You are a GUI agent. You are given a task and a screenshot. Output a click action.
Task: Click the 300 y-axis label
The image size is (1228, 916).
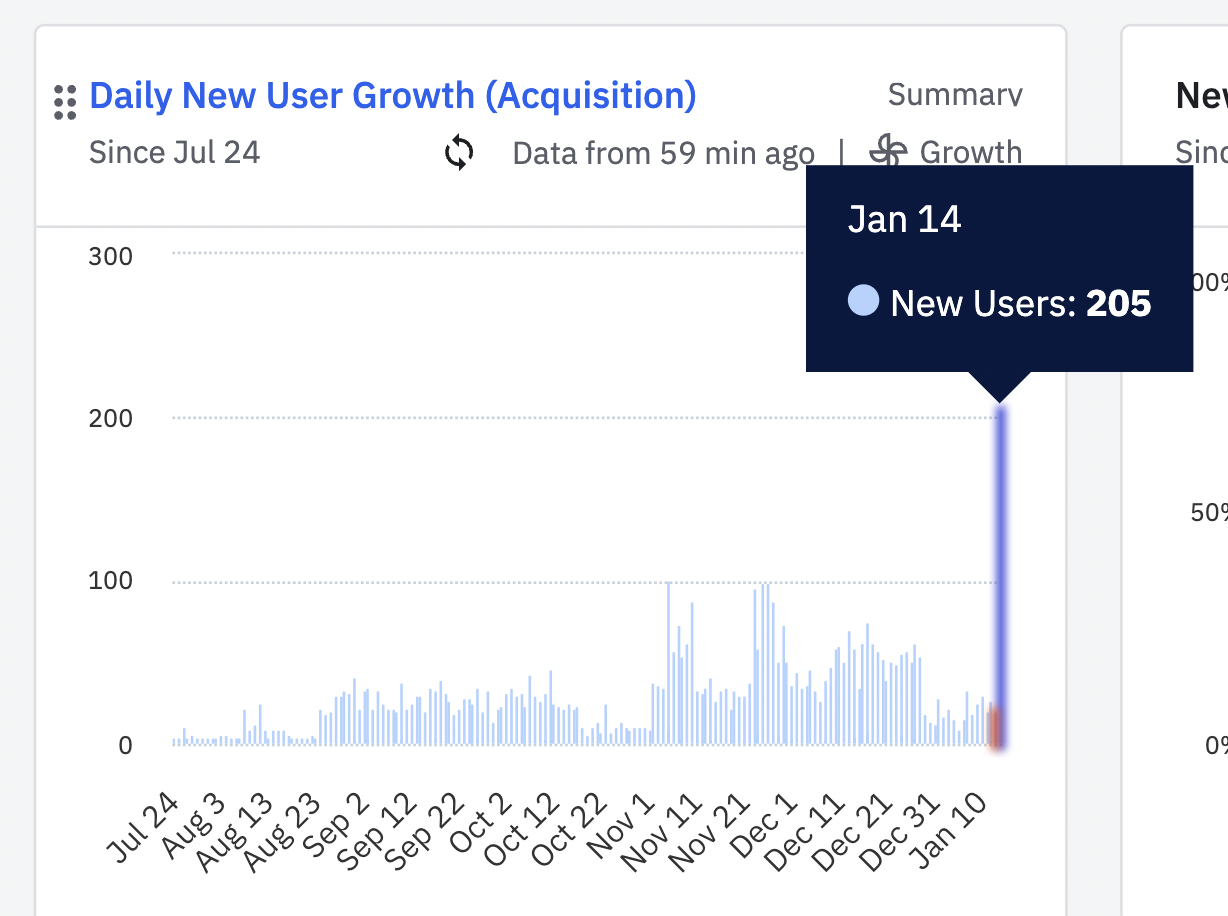pyautogui.click(x=110, y=256)
